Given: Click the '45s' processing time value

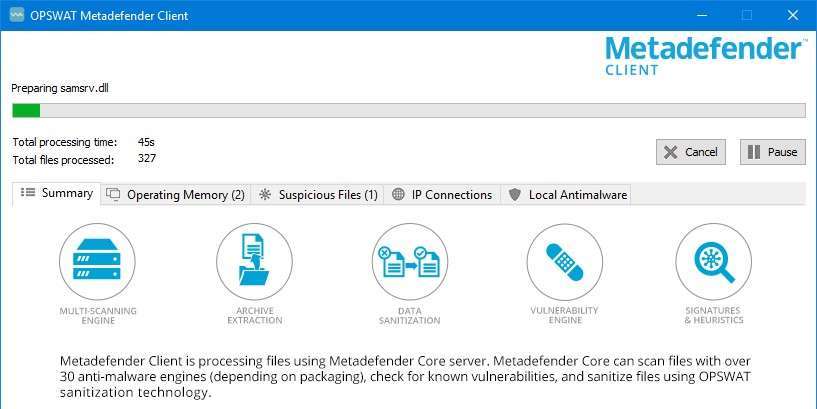Looking at the screenshot, I should (146, 142).
